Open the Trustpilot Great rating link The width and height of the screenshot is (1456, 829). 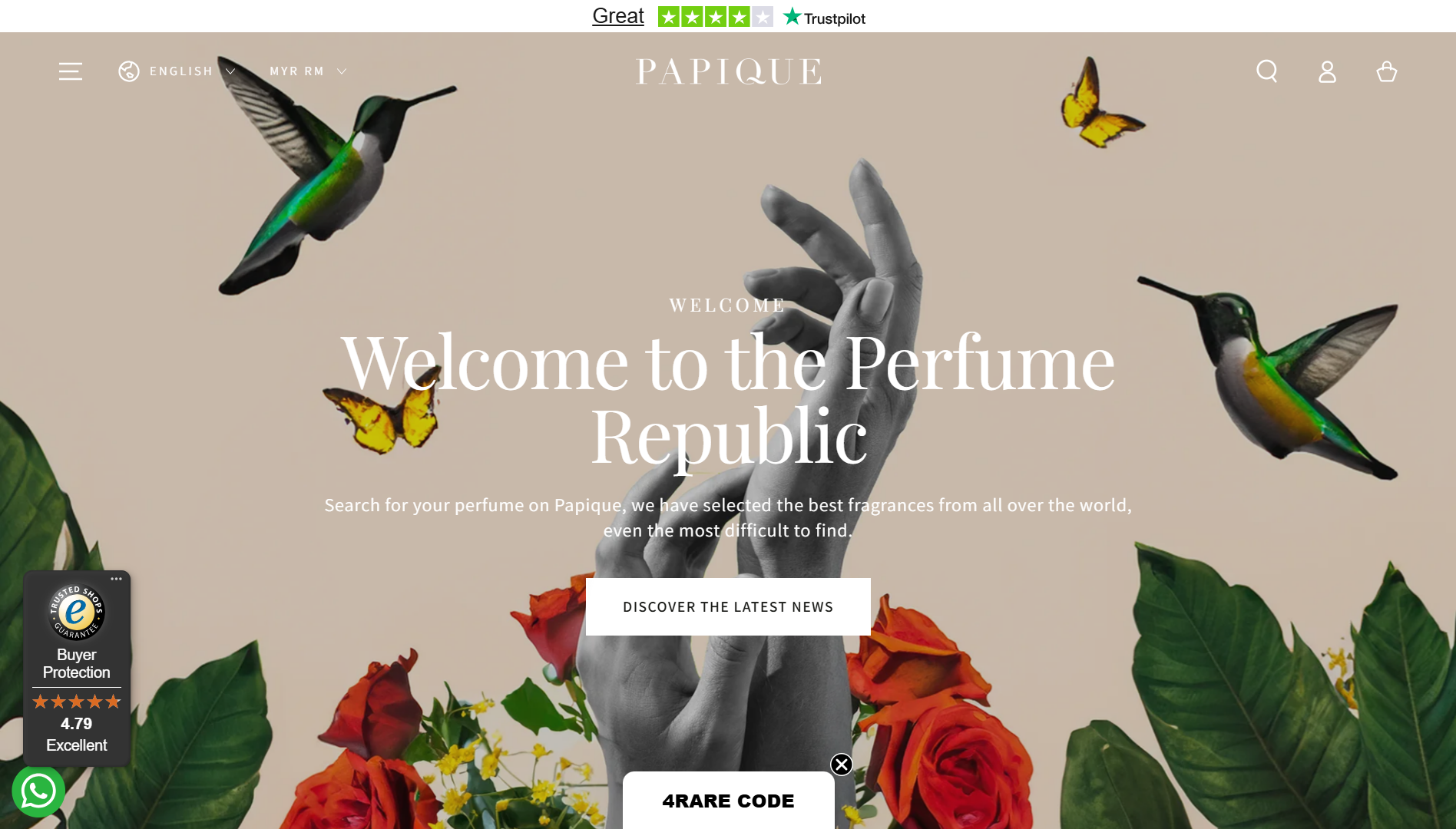618,16
